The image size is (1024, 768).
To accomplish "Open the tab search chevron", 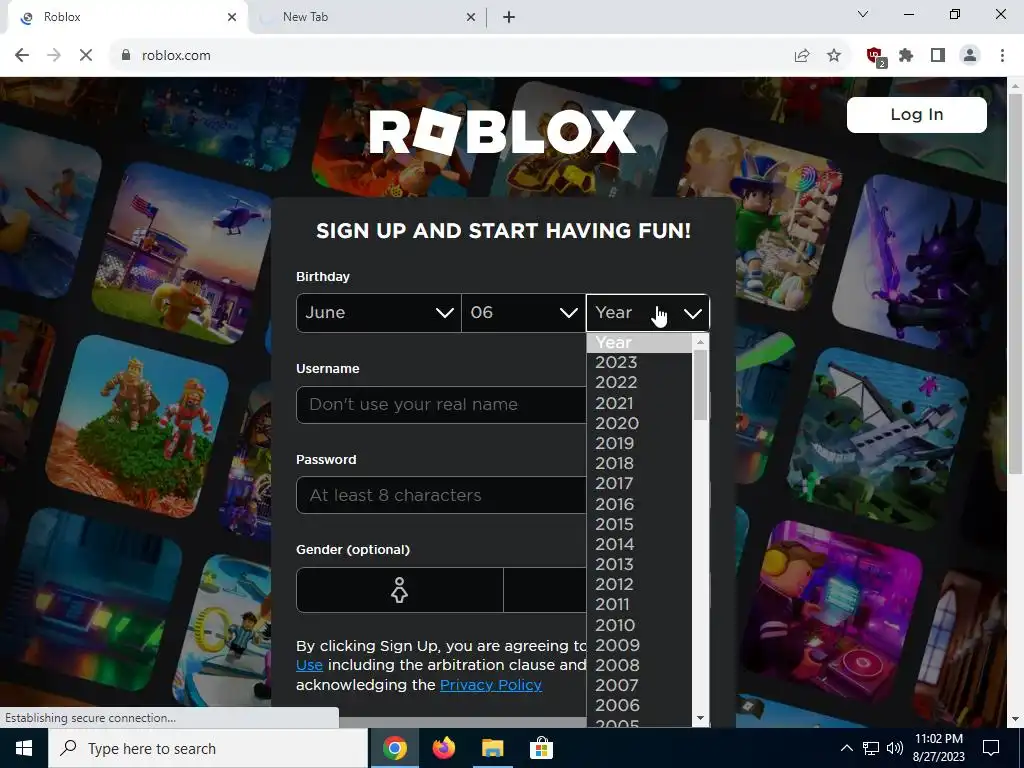I will (x=863, y=14).
